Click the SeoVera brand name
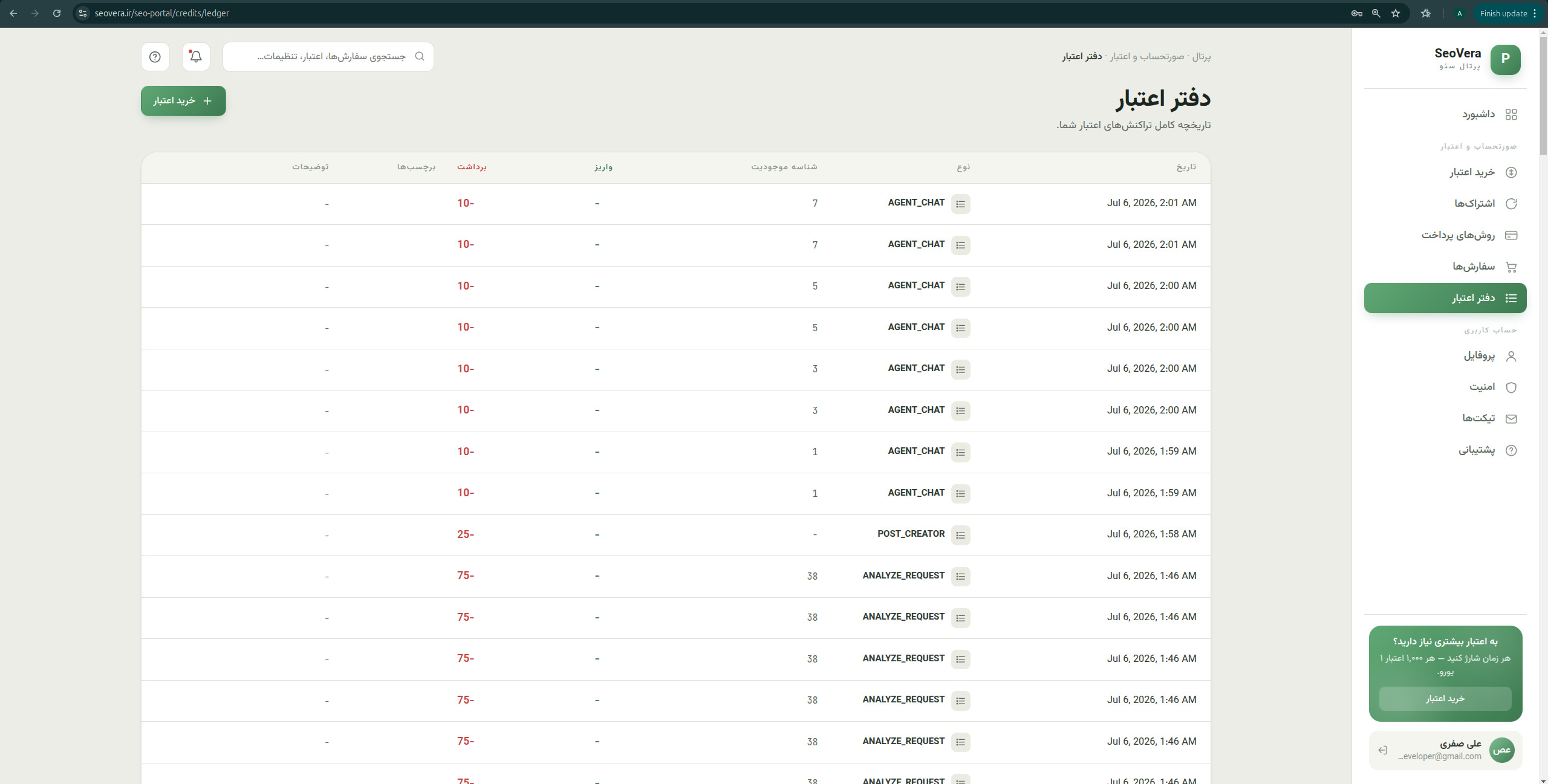 1458,53
